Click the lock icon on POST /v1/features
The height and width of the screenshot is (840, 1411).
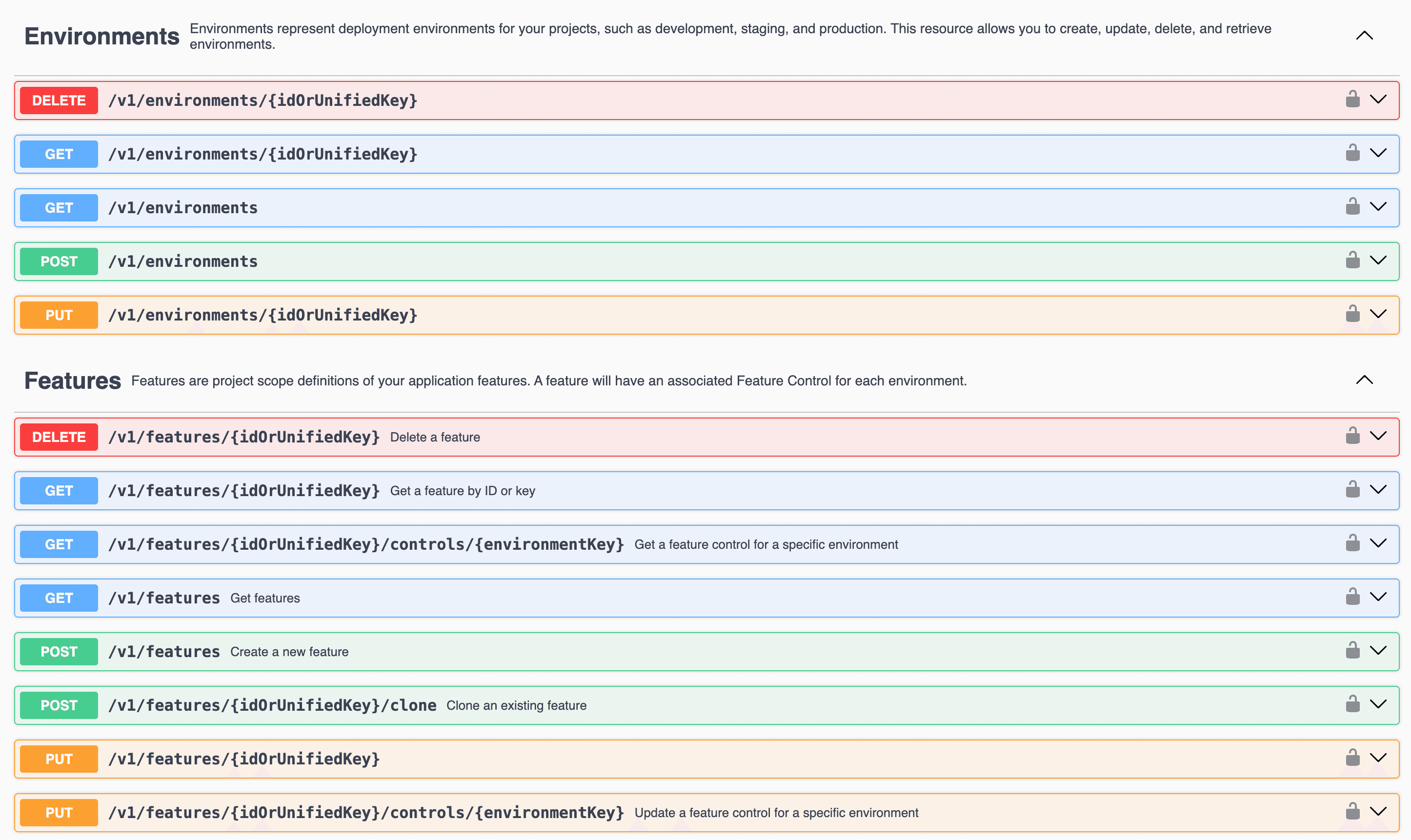1353,651
